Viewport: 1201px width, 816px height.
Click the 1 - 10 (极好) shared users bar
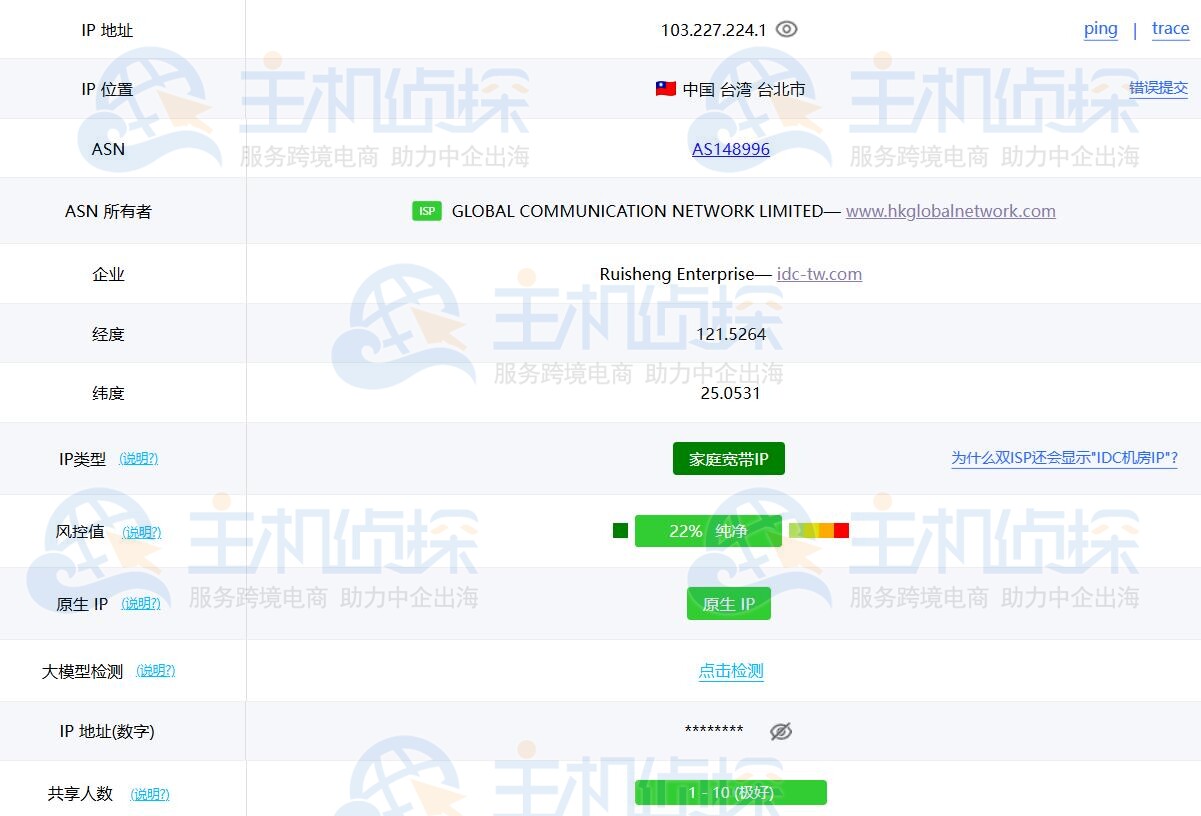coord(730,793)
